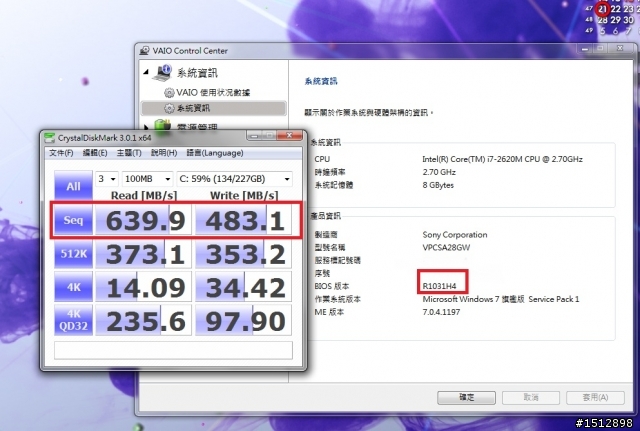Click the laptop icon beside 系統資訊
Viewport: 640px width, 431px height.
pyautogui.click(x=162, y=73)
